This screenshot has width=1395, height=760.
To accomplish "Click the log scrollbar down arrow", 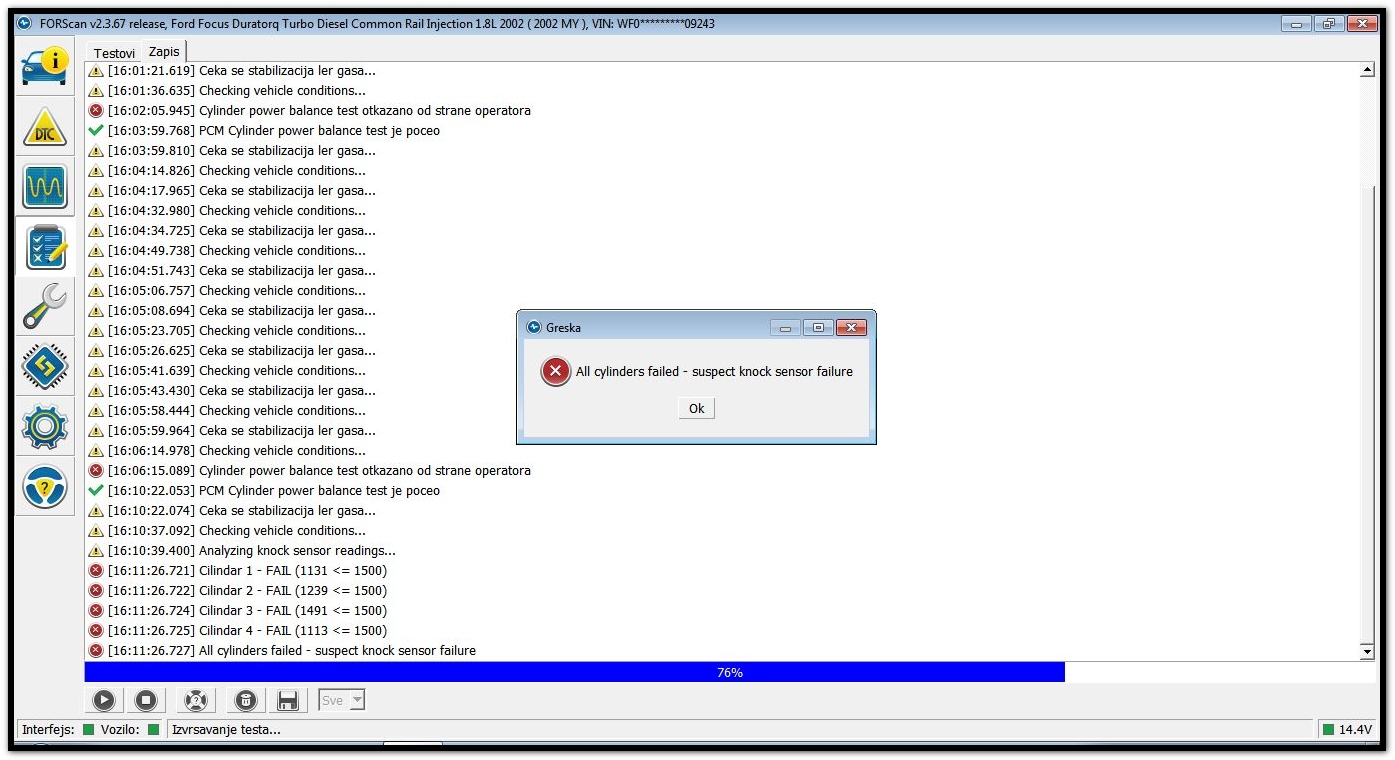I will pos(1367,652).
